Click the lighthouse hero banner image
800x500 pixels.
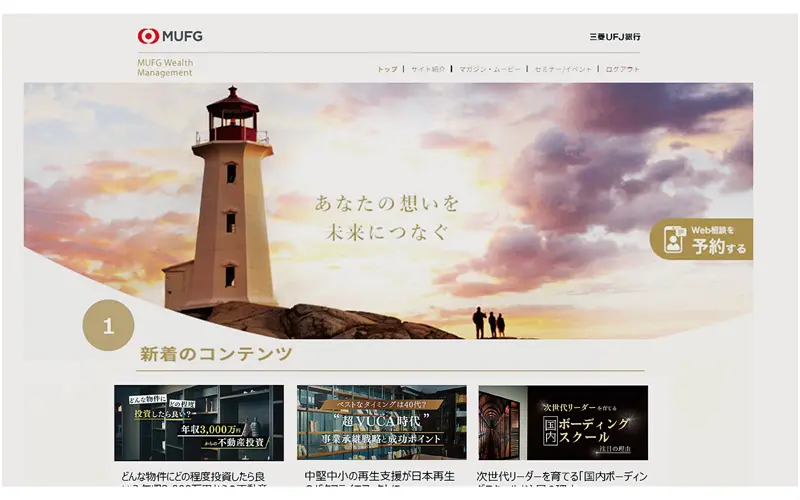pyautogui.click(x=388, y=211)
